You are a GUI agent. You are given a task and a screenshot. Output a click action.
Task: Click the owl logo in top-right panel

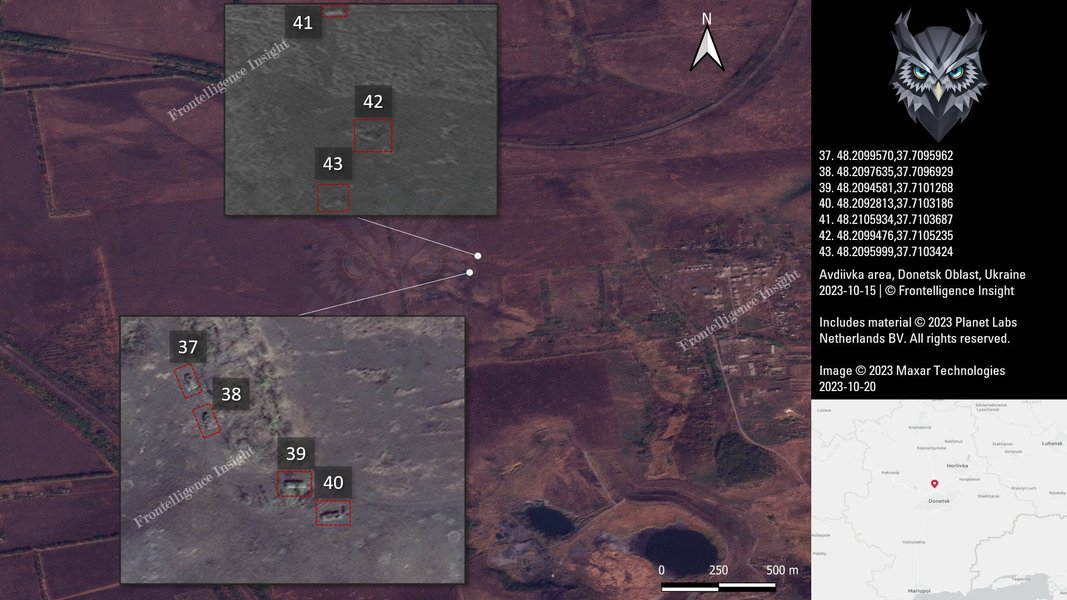coord(938,74)
